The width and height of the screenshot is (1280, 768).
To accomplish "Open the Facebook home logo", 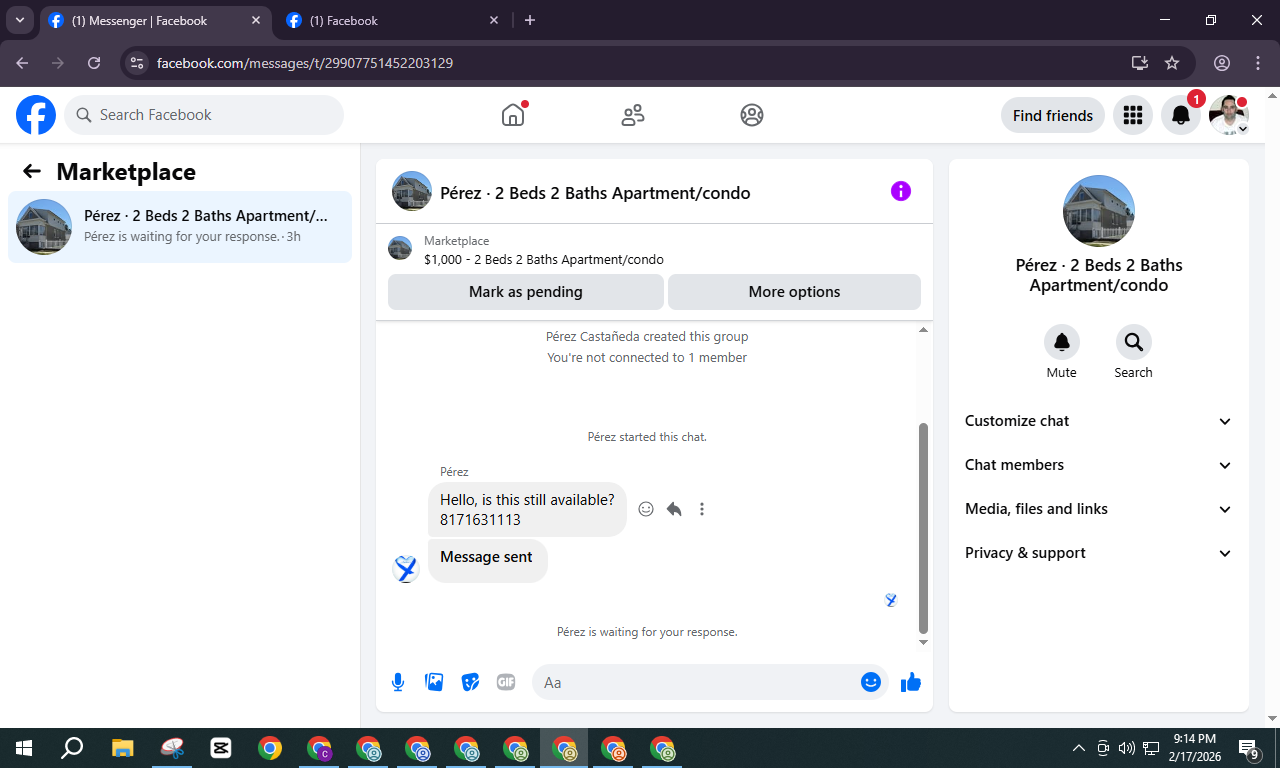I will pos(36,115).
